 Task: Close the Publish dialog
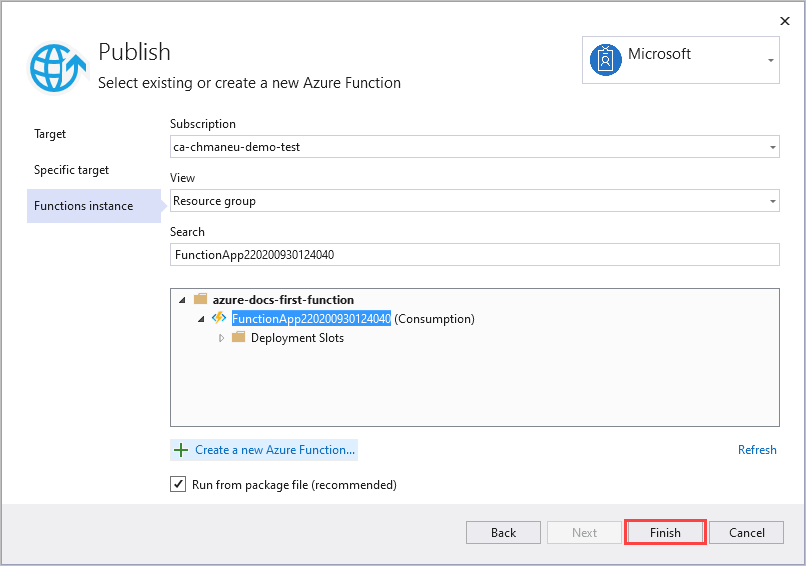[x=784, y=20]
